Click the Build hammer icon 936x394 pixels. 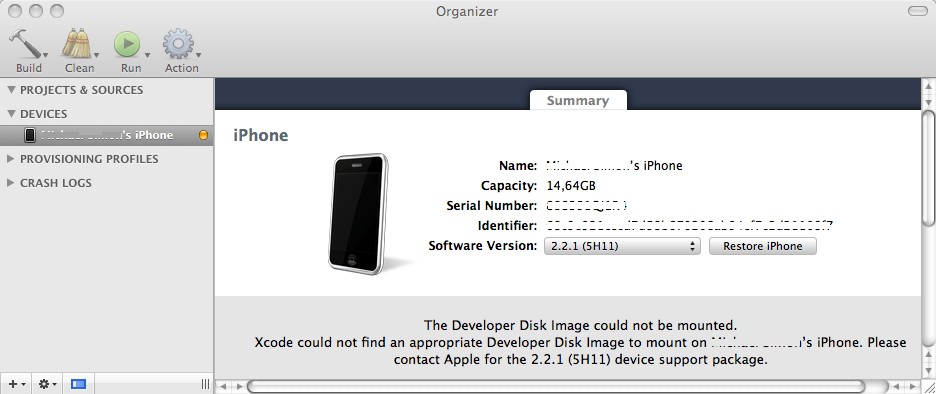[25, 44]
